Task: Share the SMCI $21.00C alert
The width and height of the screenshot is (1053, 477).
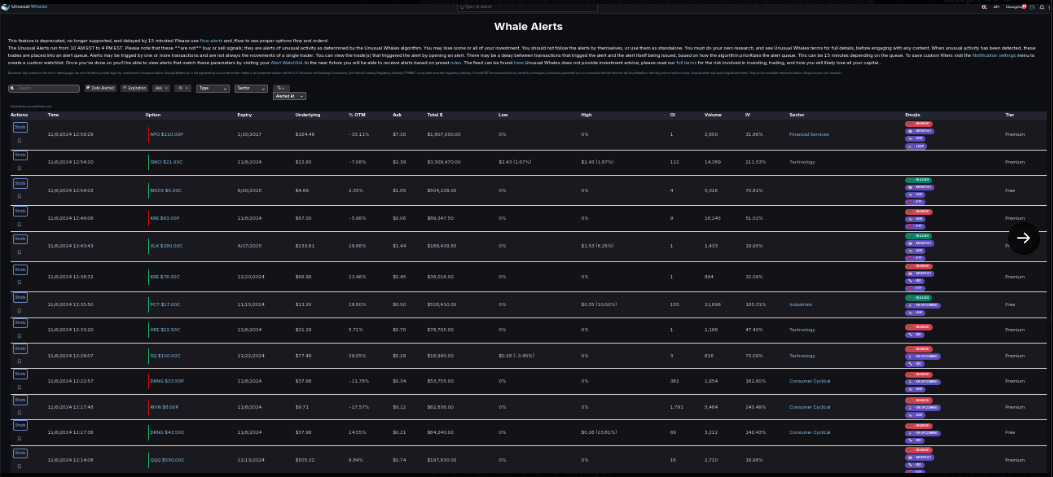Action: (19, 155)
